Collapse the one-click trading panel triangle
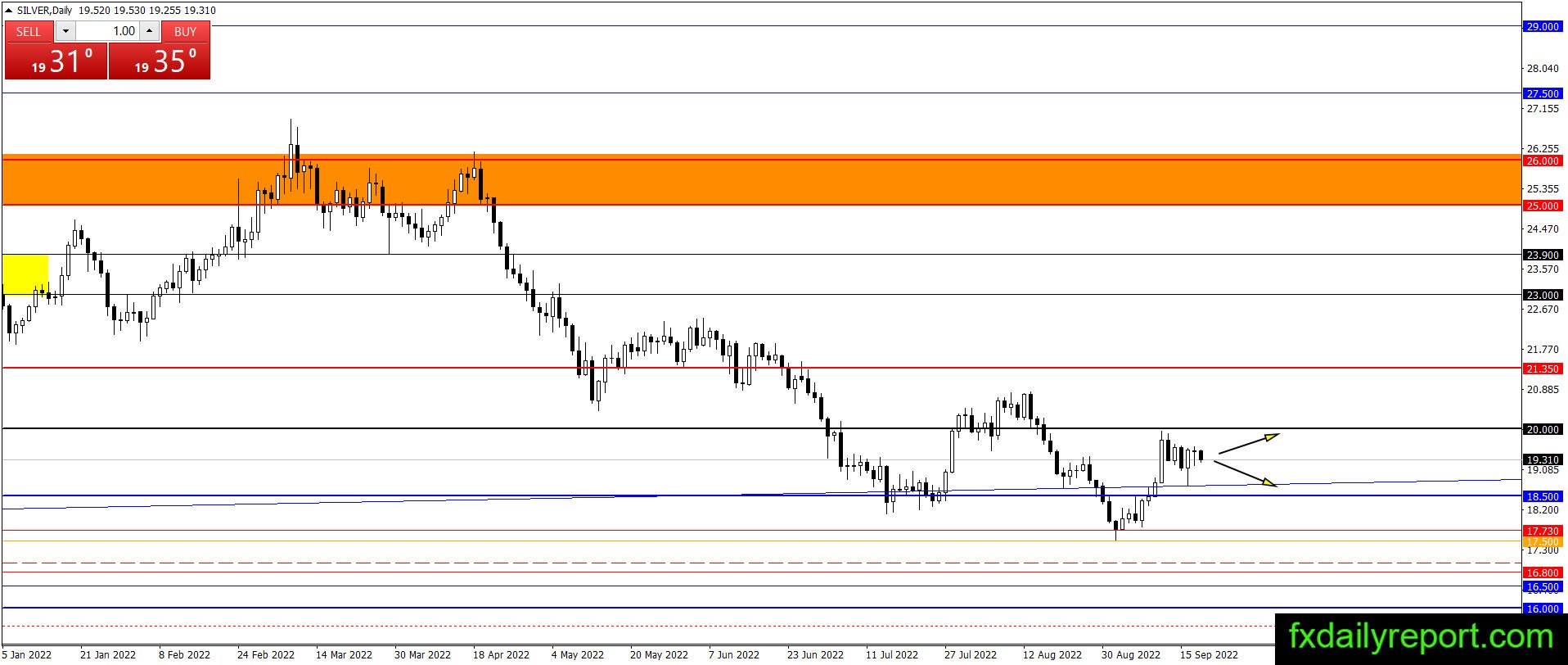Image resolution: width=1568 pixels, height=665 pixels. click(8, 11)
